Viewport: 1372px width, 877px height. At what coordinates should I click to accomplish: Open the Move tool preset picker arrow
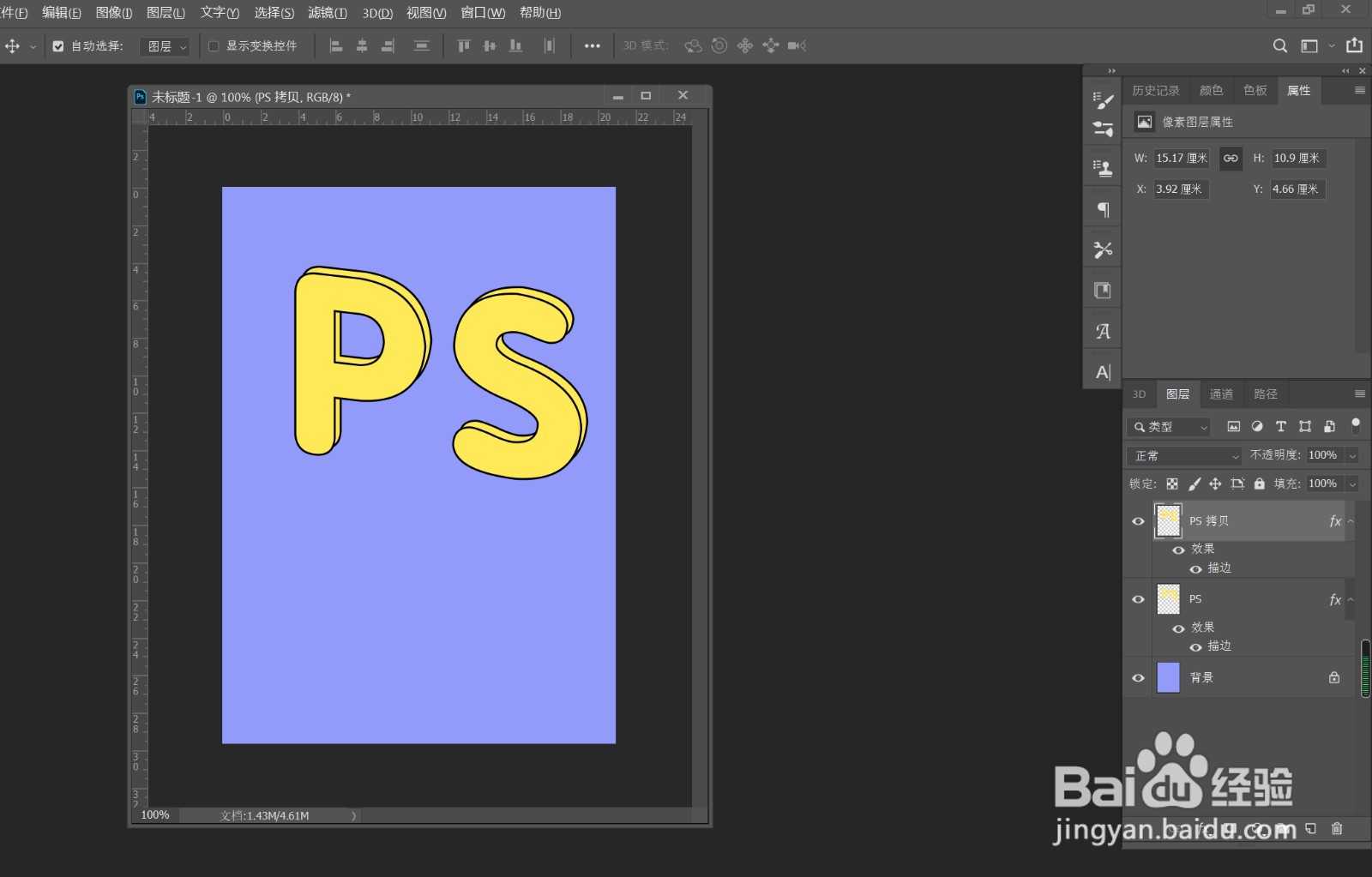click(33, 47)
